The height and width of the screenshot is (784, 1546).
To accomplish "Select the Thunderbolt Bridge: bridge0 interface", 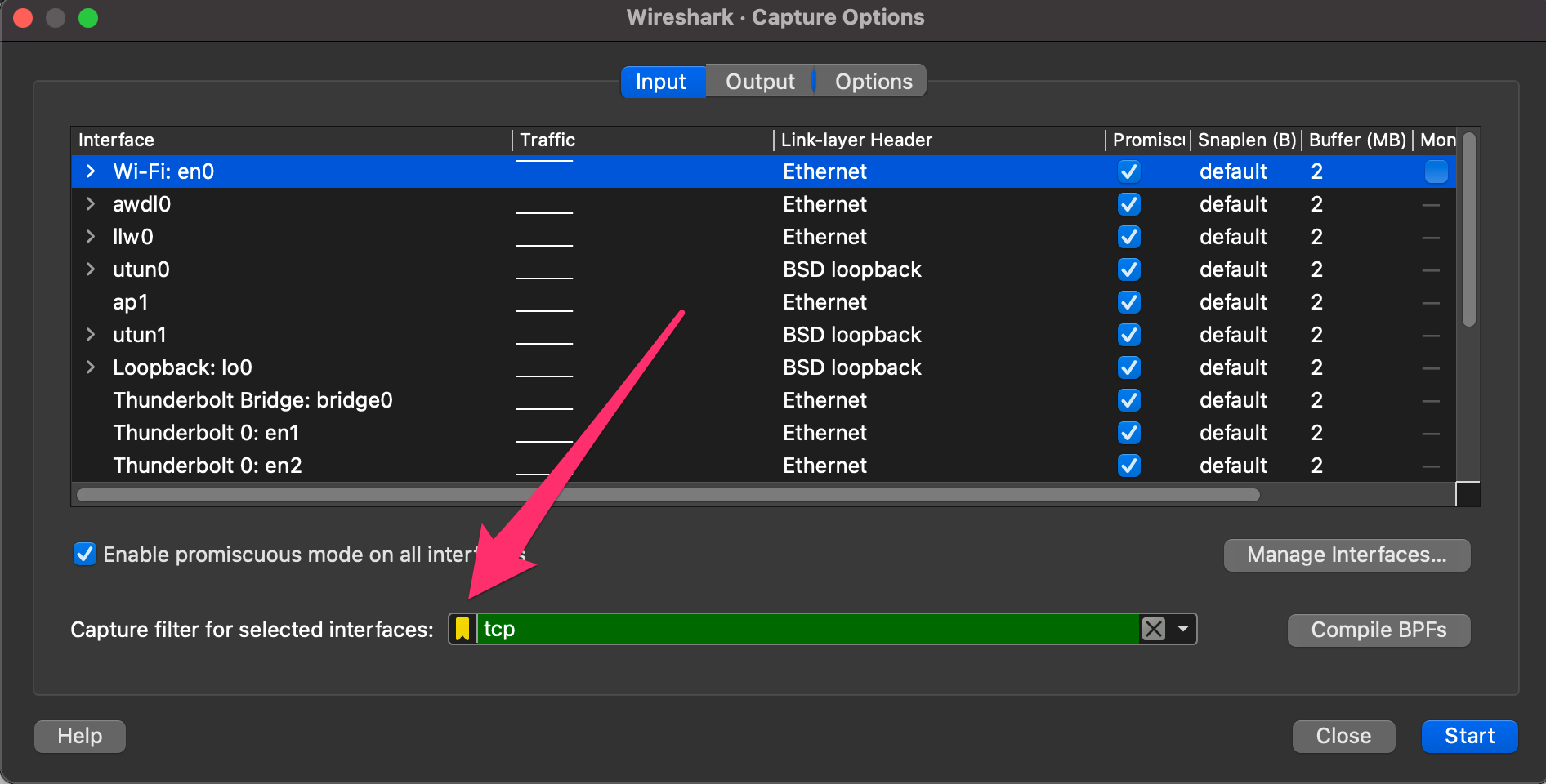I will [x=252, y=400].
